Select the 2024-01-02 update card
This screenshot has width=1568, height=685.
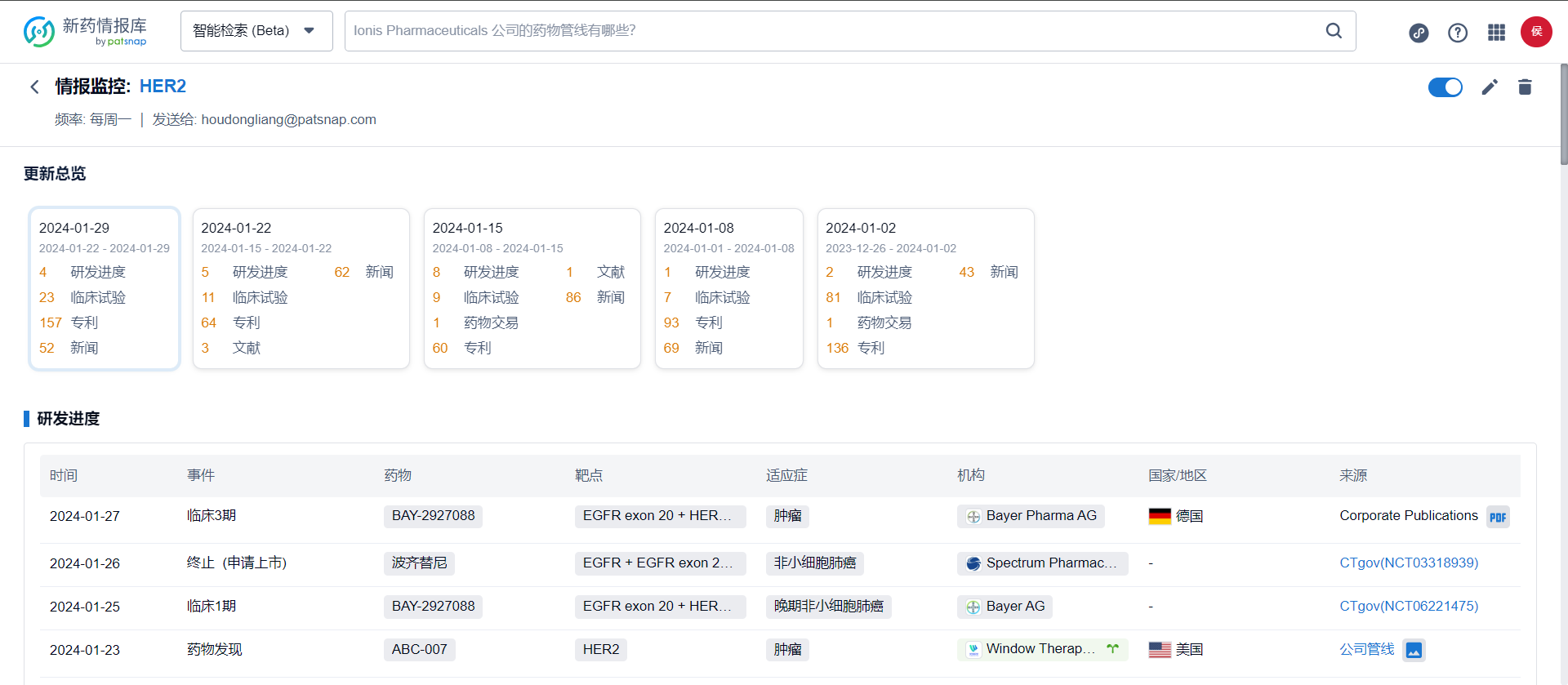point(925,288)
